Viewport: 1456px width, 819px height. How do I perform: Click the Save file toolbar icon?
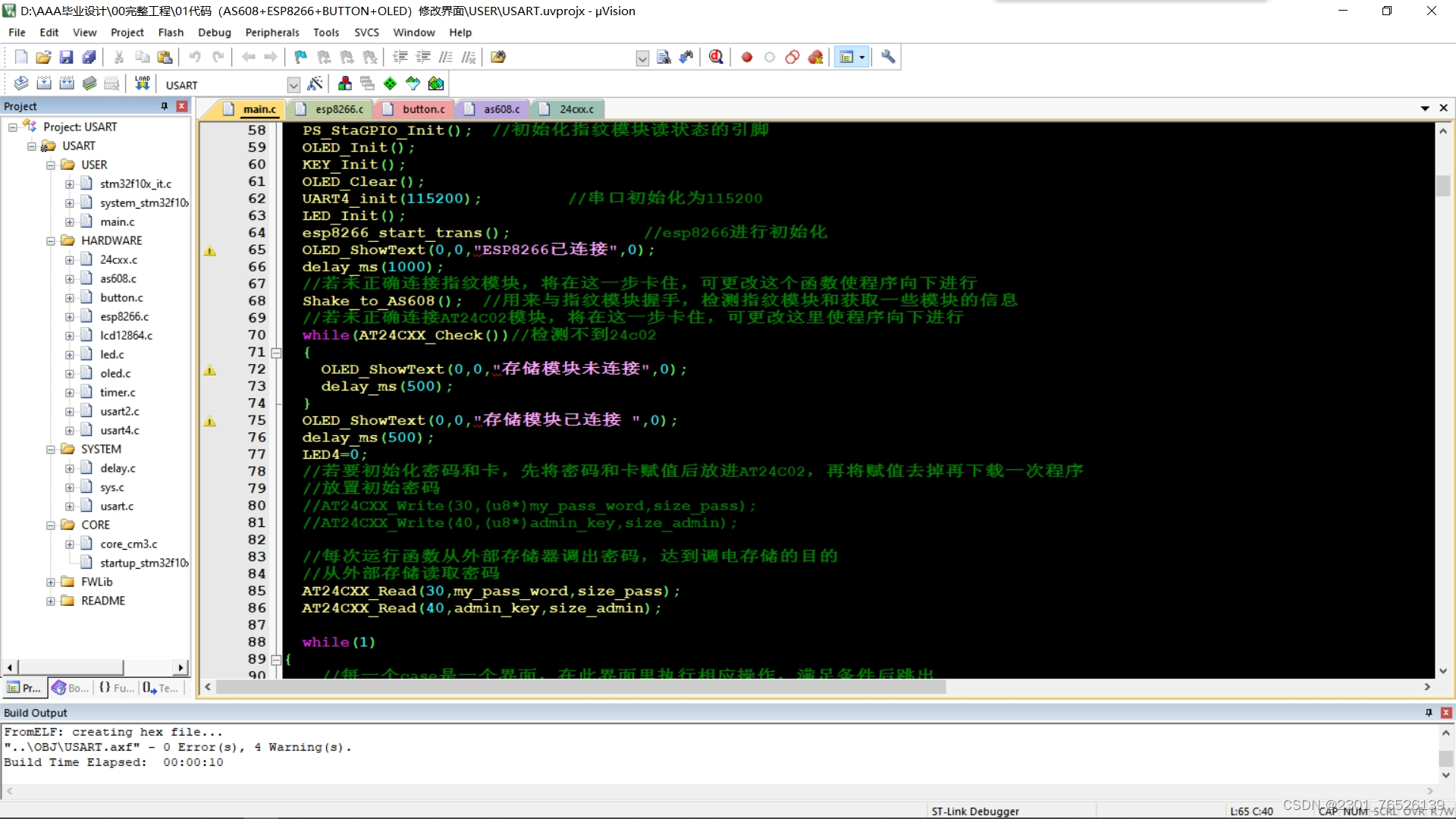coord(66,57)
